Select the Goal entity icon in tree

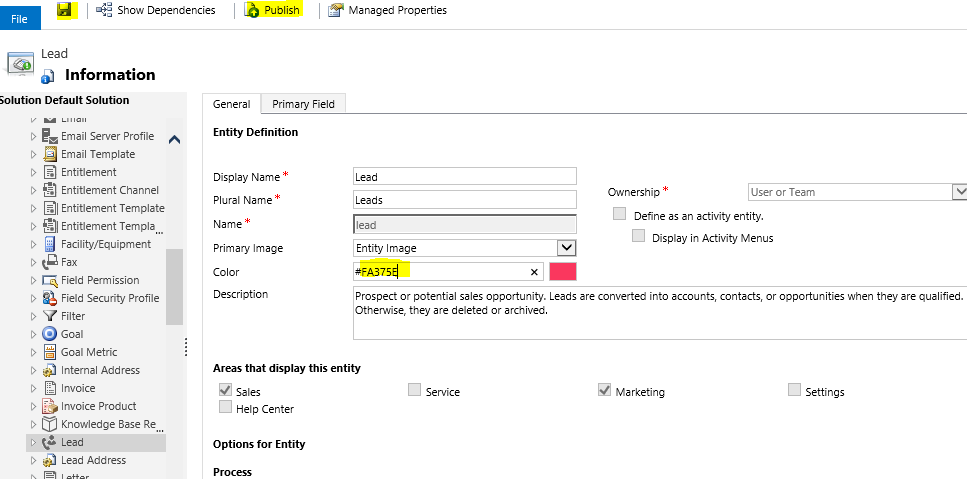pyautogui.click(x=50, y=334)
